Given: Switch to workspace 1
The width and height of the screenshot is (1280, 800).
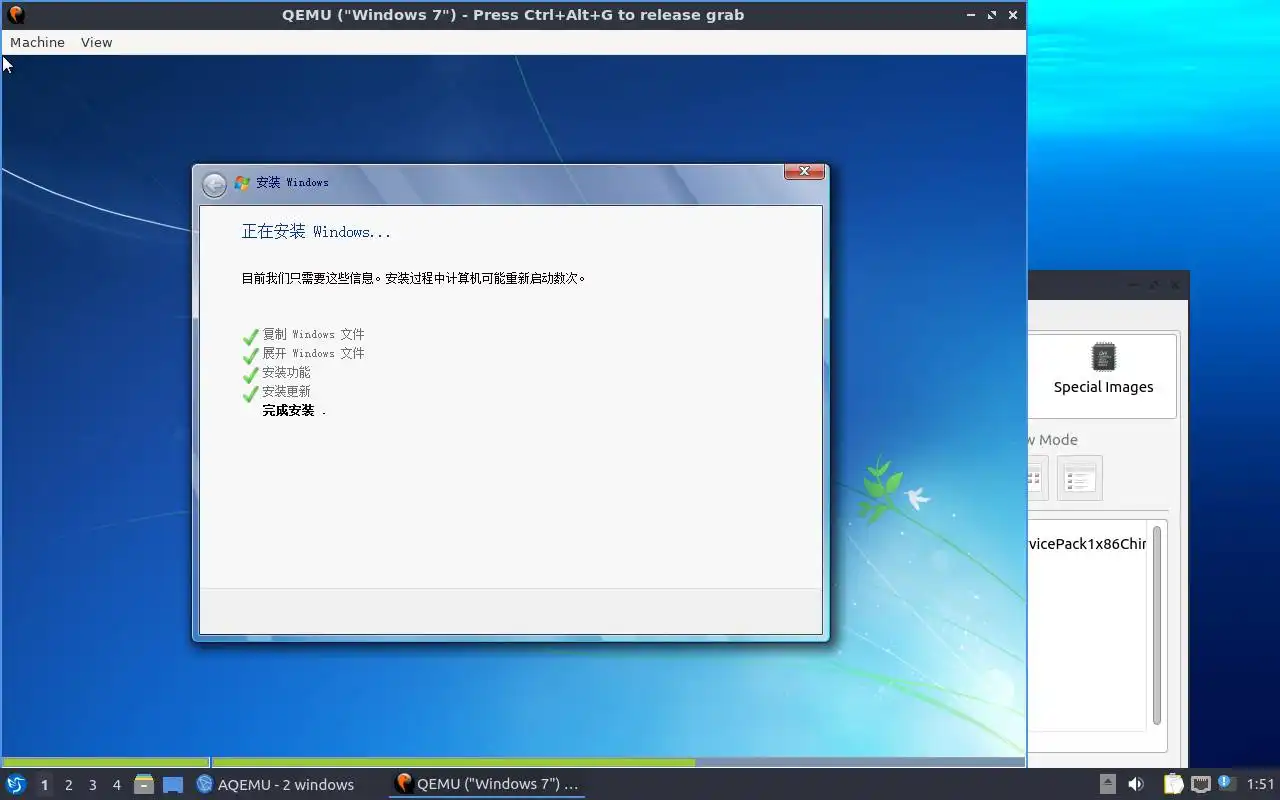Looking at the screenshot, I should [x=44, y=785].
